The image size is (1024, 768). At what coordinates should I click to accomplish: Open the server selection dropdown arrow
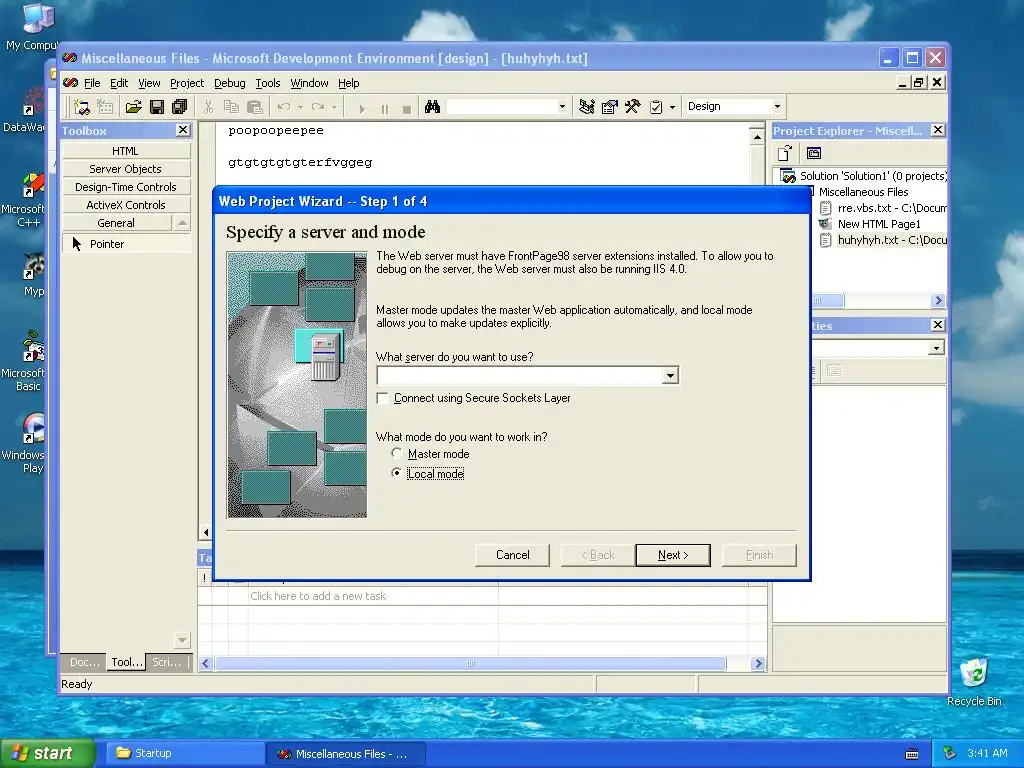click(670, 376)
